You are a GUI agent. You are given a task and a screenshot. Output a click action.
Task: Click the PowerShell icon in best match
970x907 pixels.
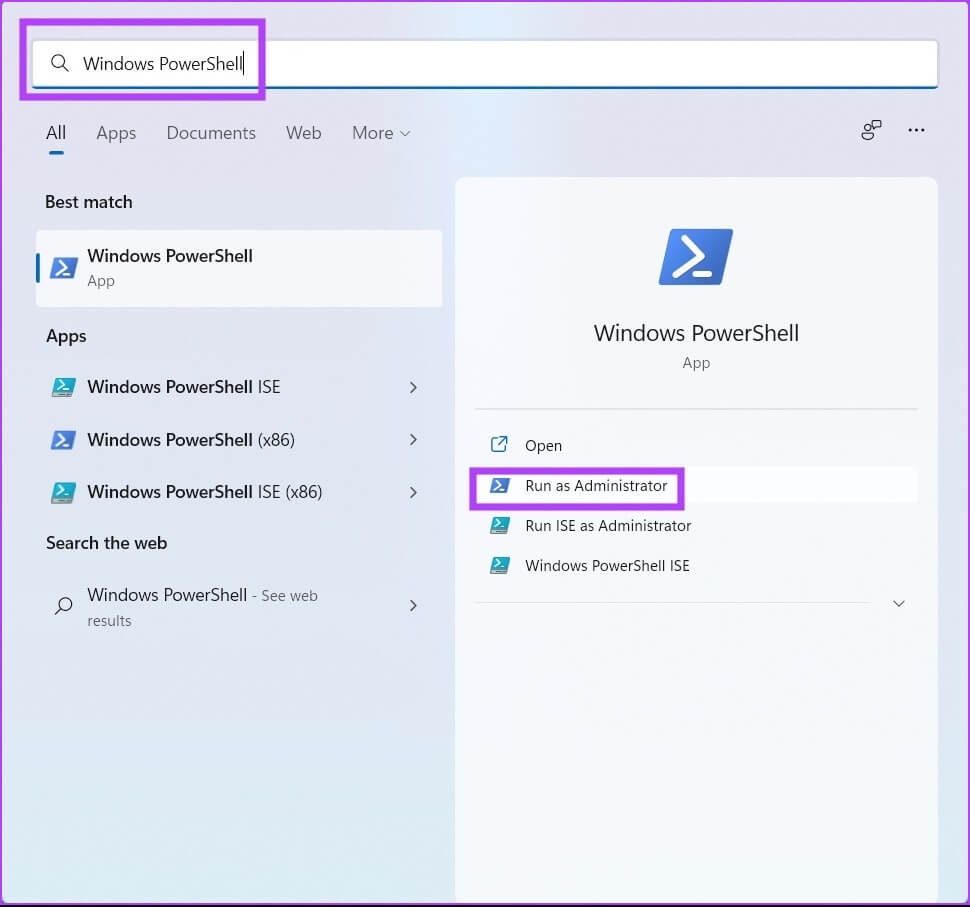click(64, 268)
